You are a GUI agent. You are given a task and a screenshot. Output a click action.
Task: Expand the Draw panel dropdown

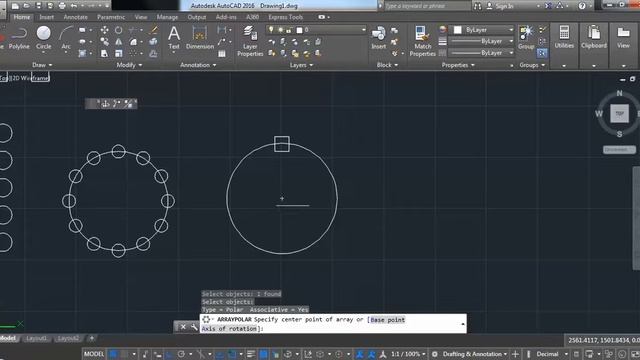[42, 65]
